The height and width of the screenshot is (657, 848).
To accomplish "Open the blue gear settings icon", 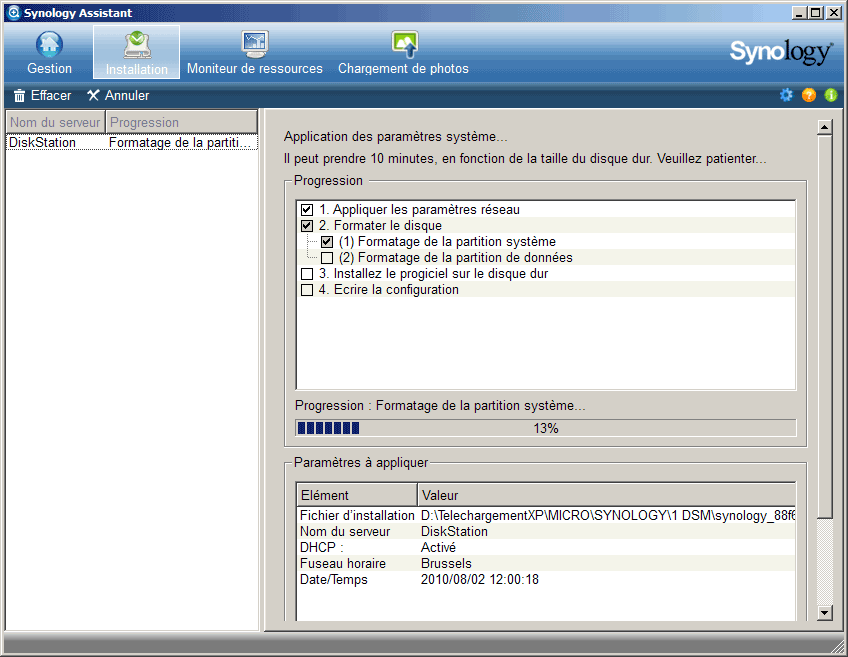I will [786, 96].
